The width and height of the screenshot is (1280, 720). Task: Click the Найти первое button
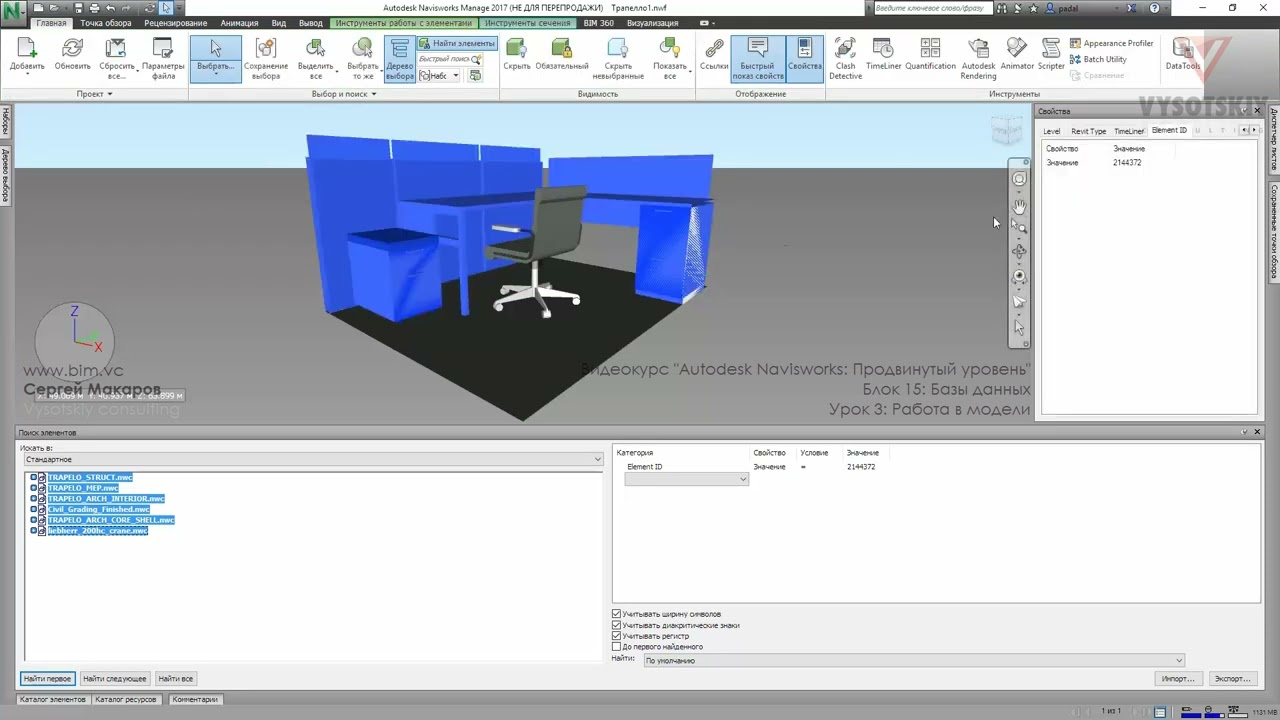click(x=47, y=679)
